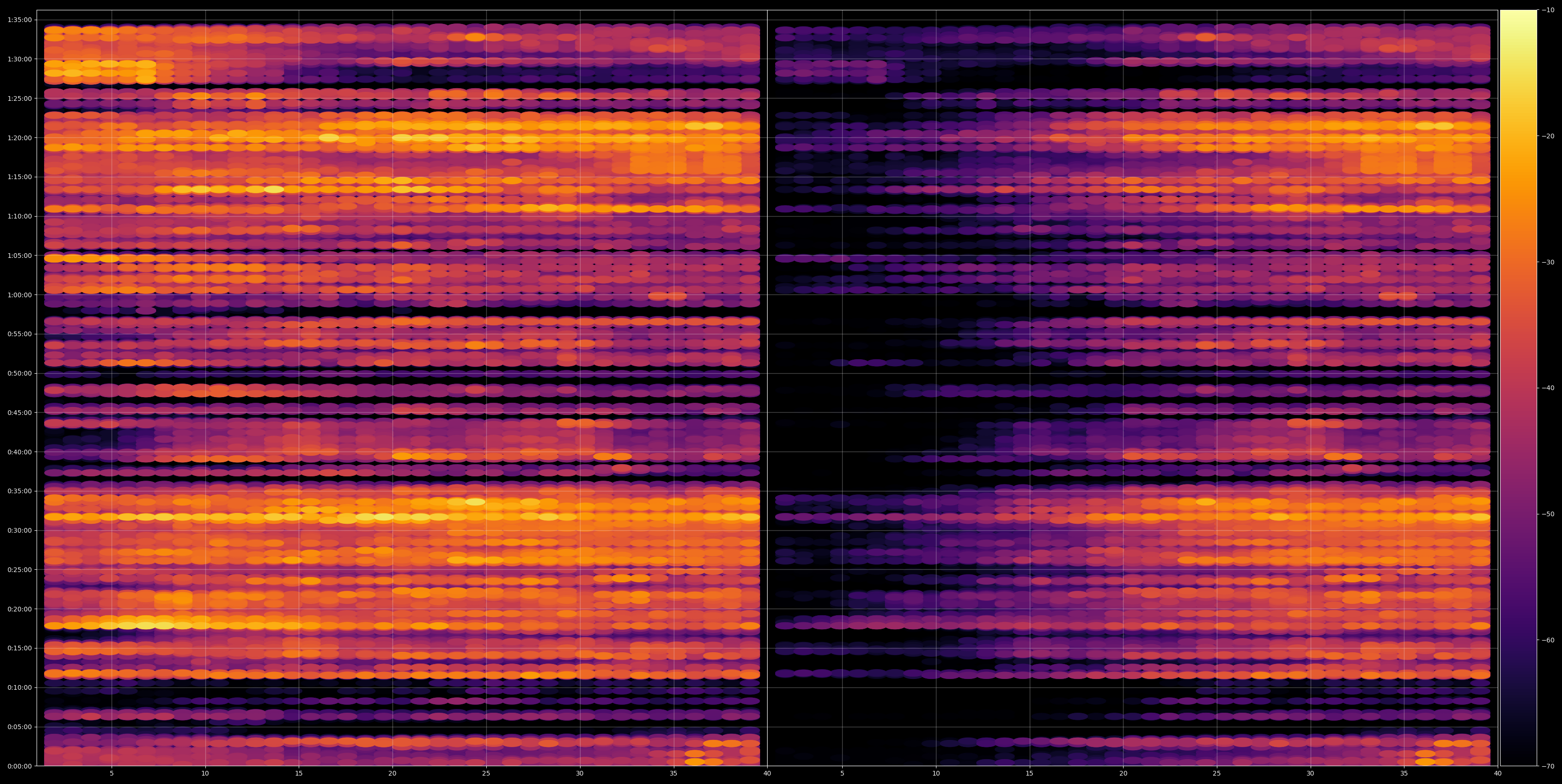Screen dimensions: 1562x784
Task: Click x-axis label 15 of the right plot
Action: (1030, 774)
